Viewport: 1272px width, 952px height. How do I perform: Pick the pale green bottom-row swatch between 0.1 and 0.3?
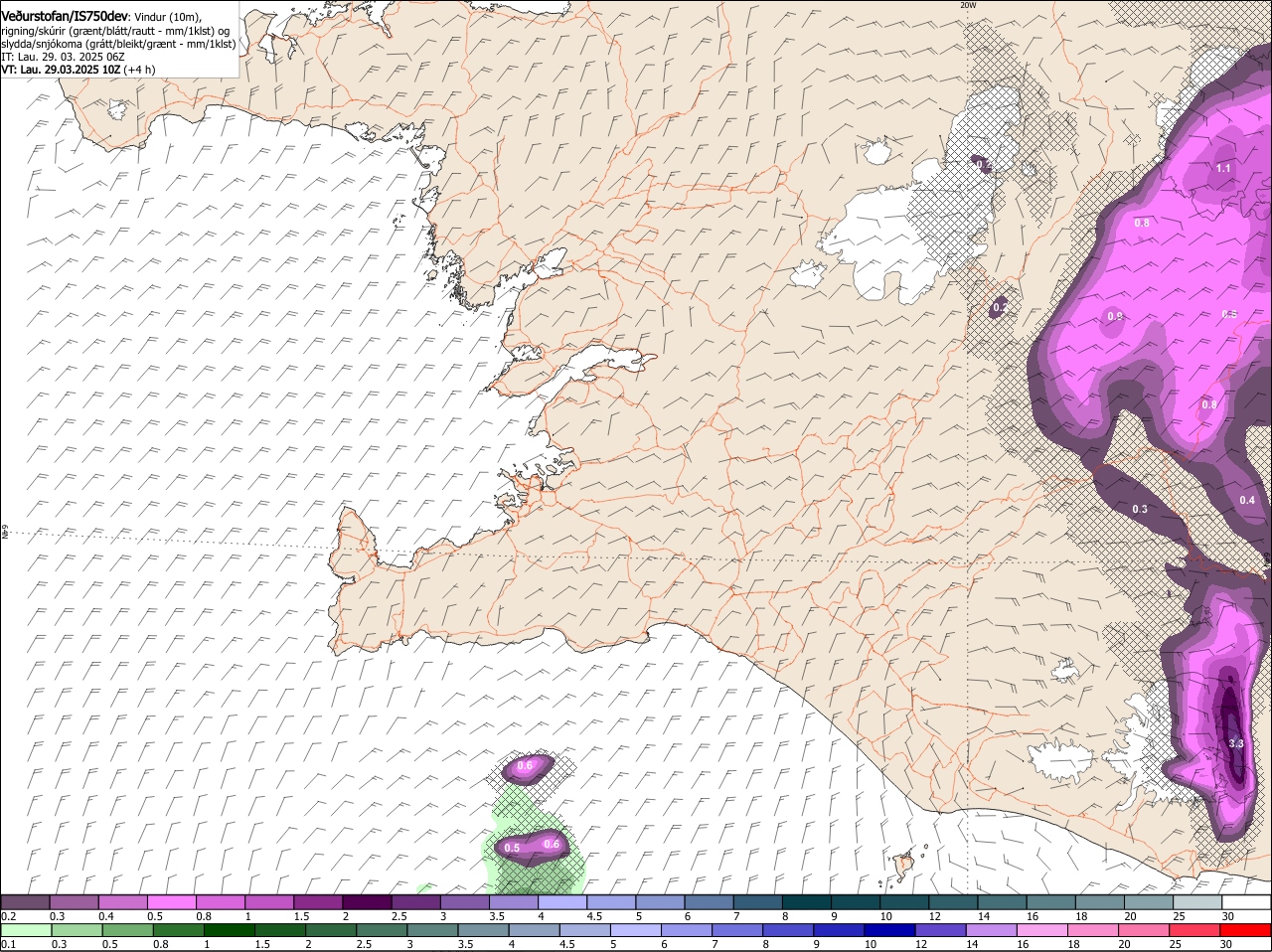26,930
